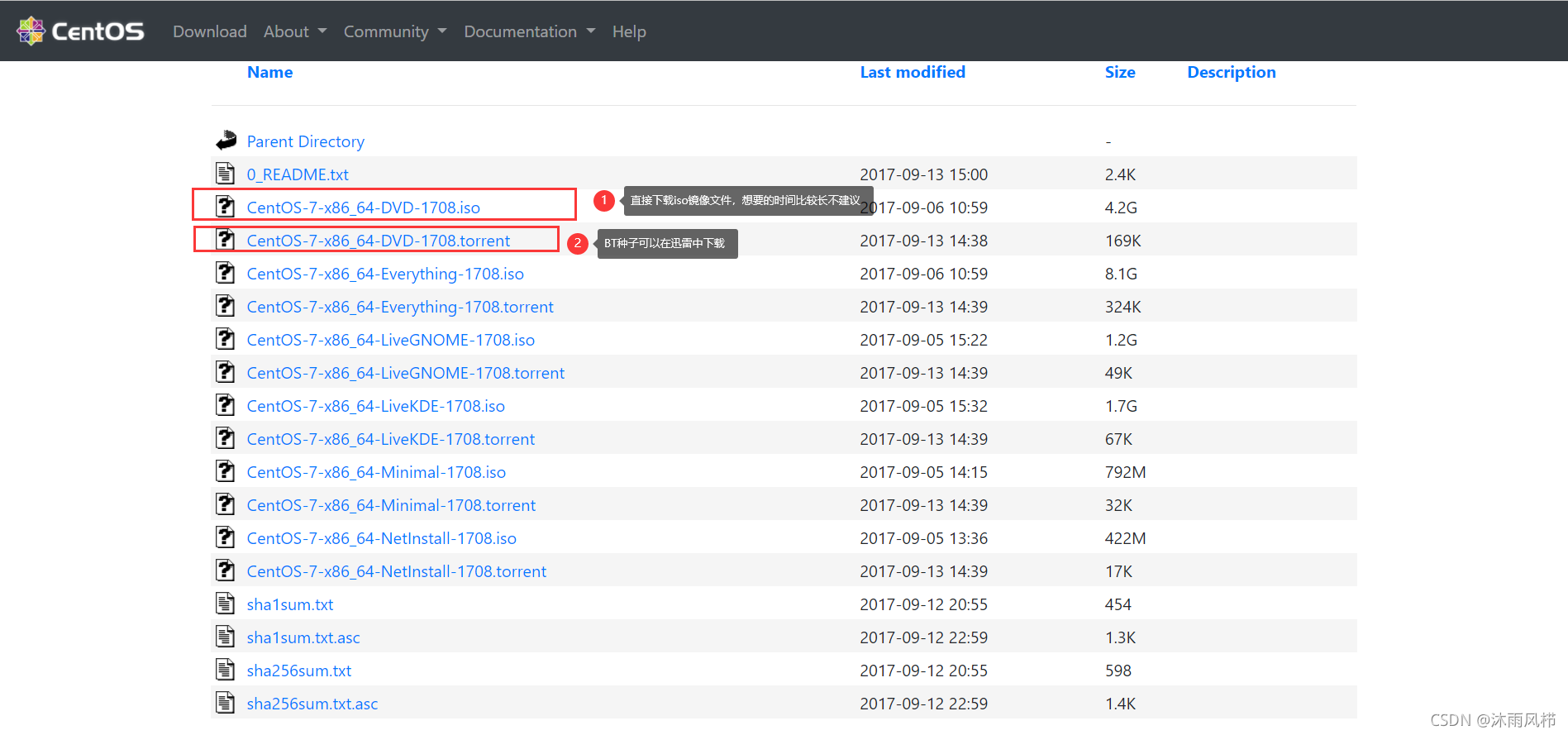
Task: Download CentOS-7-x86_64-Everything-1708.iso
Action: [385, 274]
